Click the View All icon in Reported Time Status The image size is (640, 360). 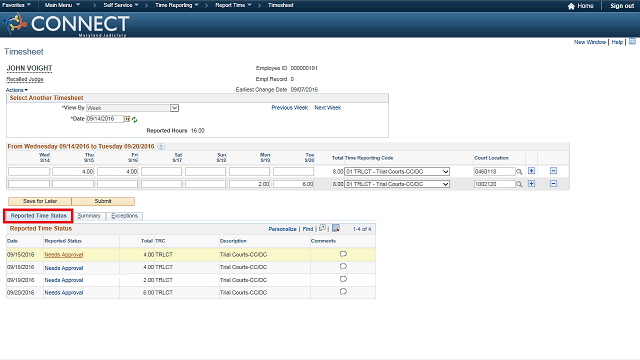coord(322,228)
